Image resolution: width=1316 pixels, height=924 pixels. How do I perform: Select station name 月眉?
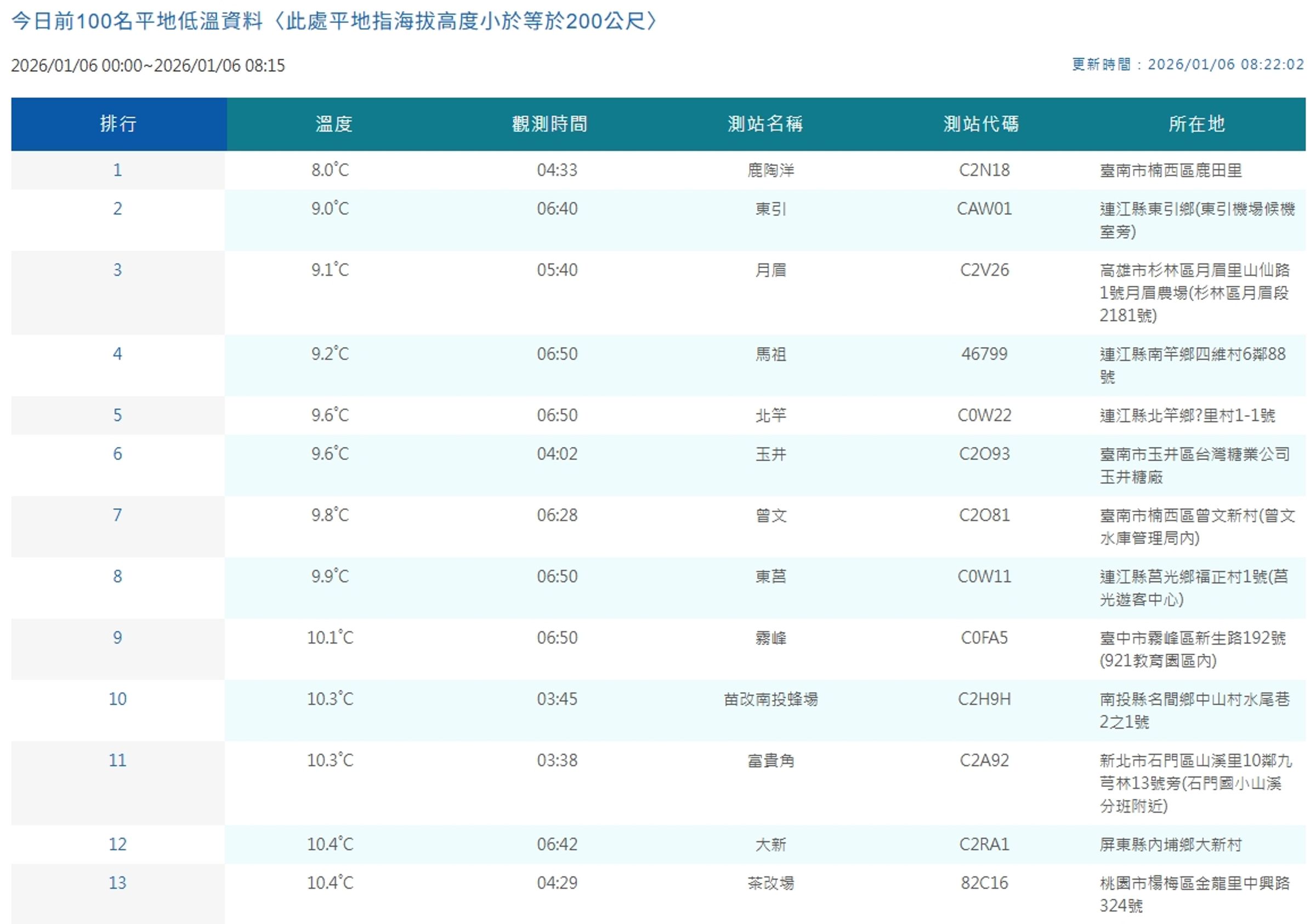771,270
